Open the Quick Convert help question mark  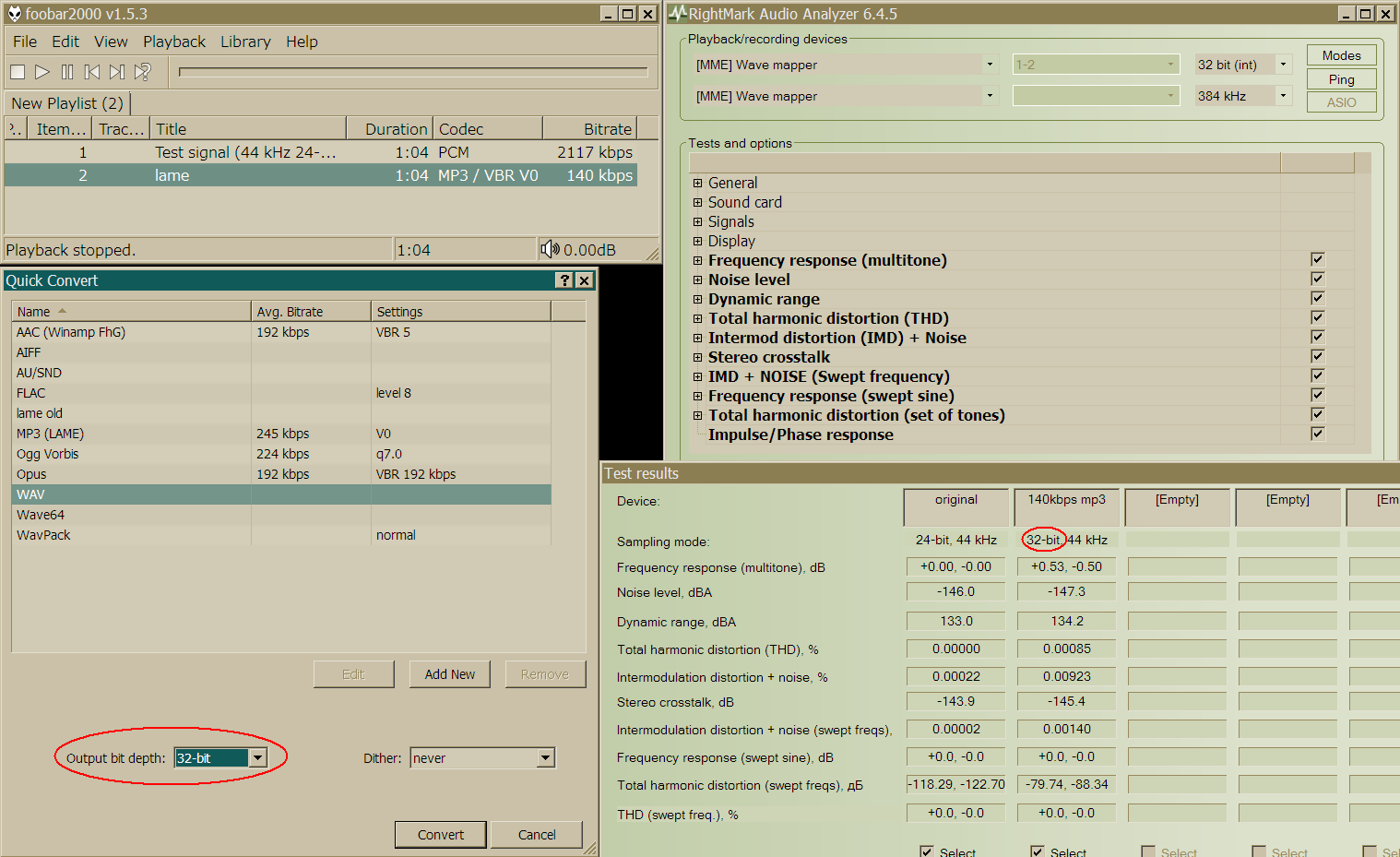pos(564,280)
